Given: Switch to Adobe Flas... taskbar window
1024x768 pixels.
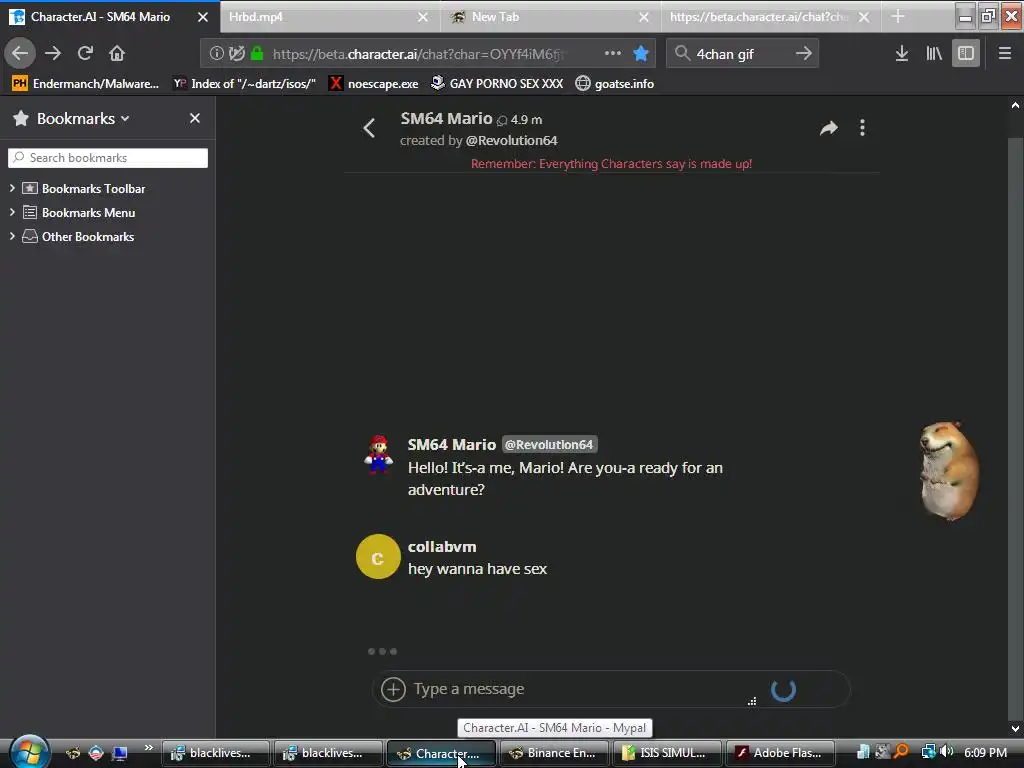Looking at the screenshot, I should tap(780, 753).
